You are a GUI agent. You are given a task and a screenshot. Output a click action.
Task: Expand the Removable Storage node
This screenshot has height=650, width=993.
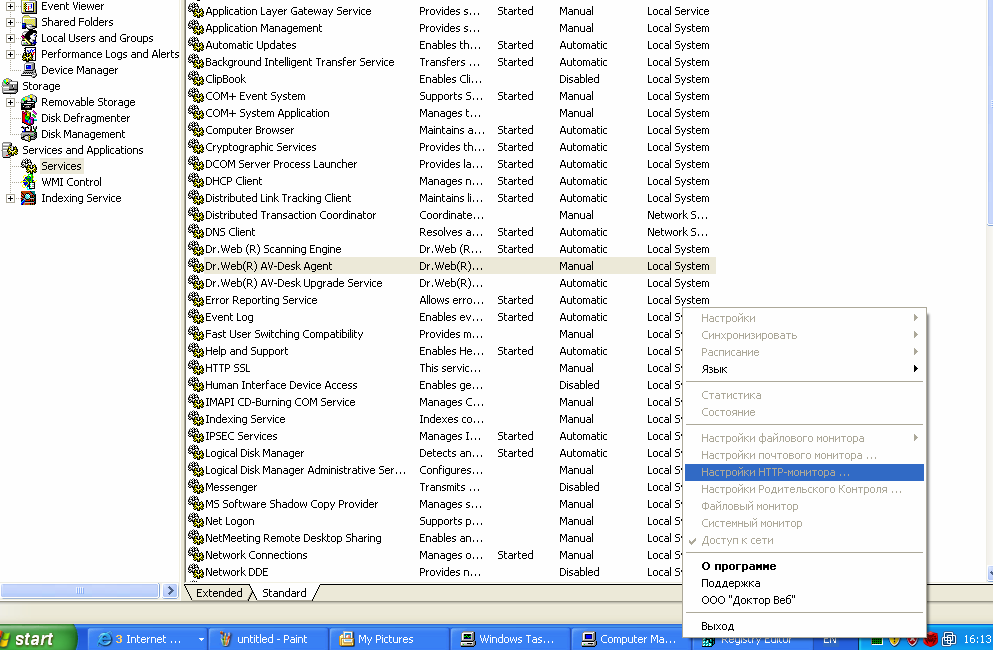(10, 102)
